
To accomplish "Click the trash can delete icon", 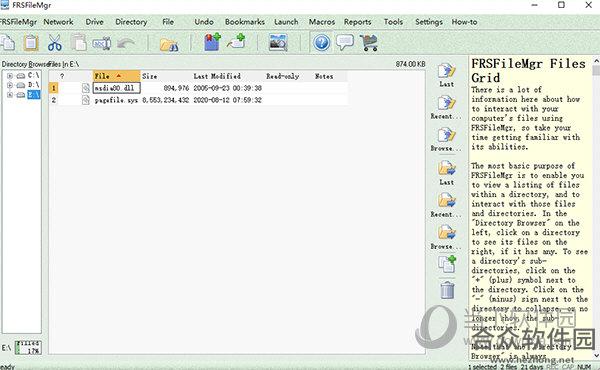I will tap(447, 290).
